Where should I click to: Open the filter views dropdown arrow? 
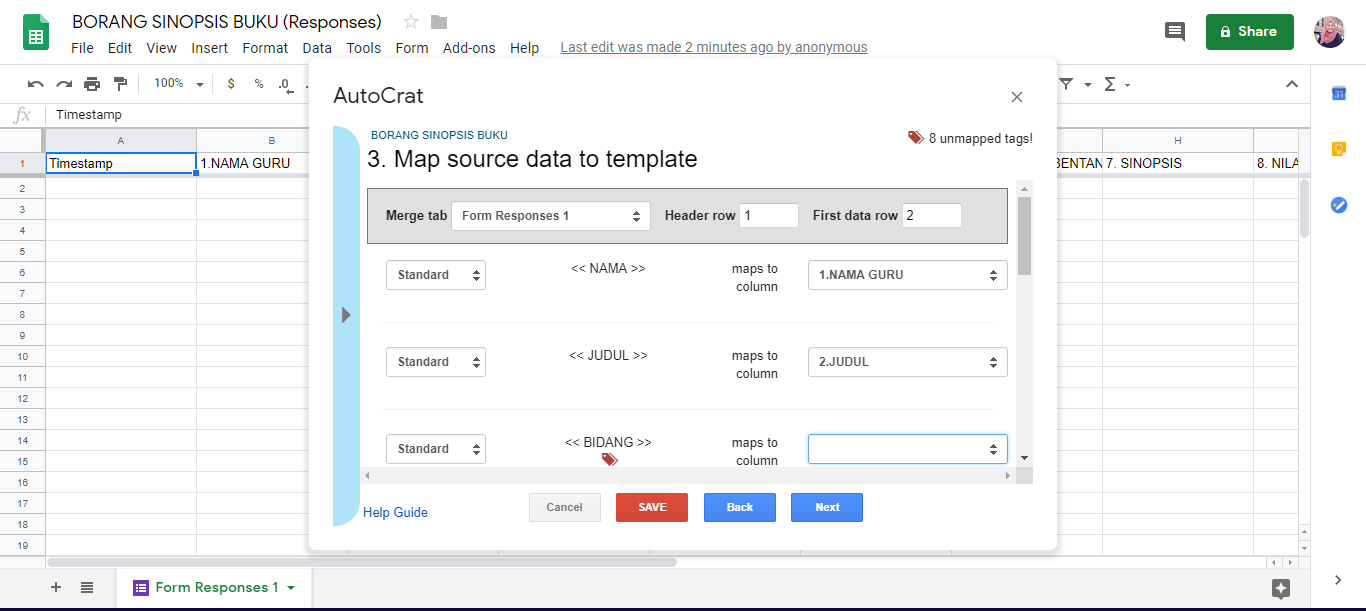point(1088,85)
